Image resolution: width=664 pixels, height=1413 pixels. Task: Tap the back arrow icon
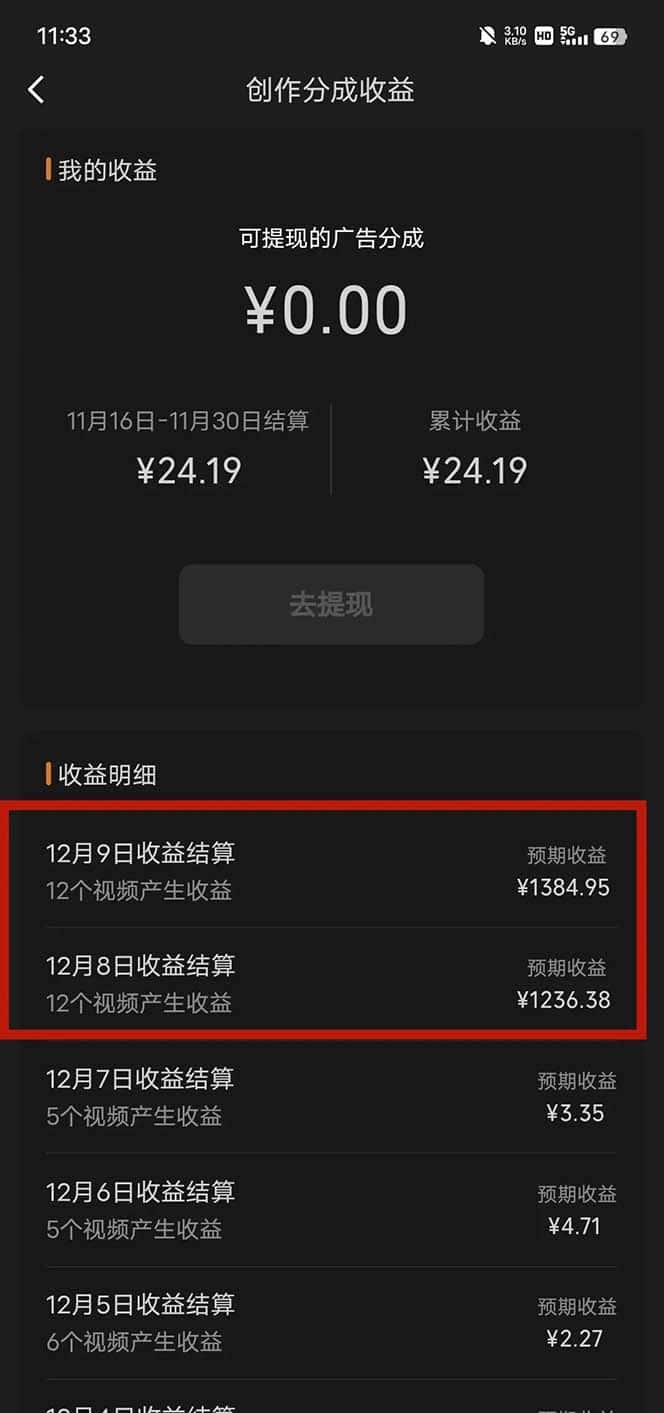[x=36, y=90]
